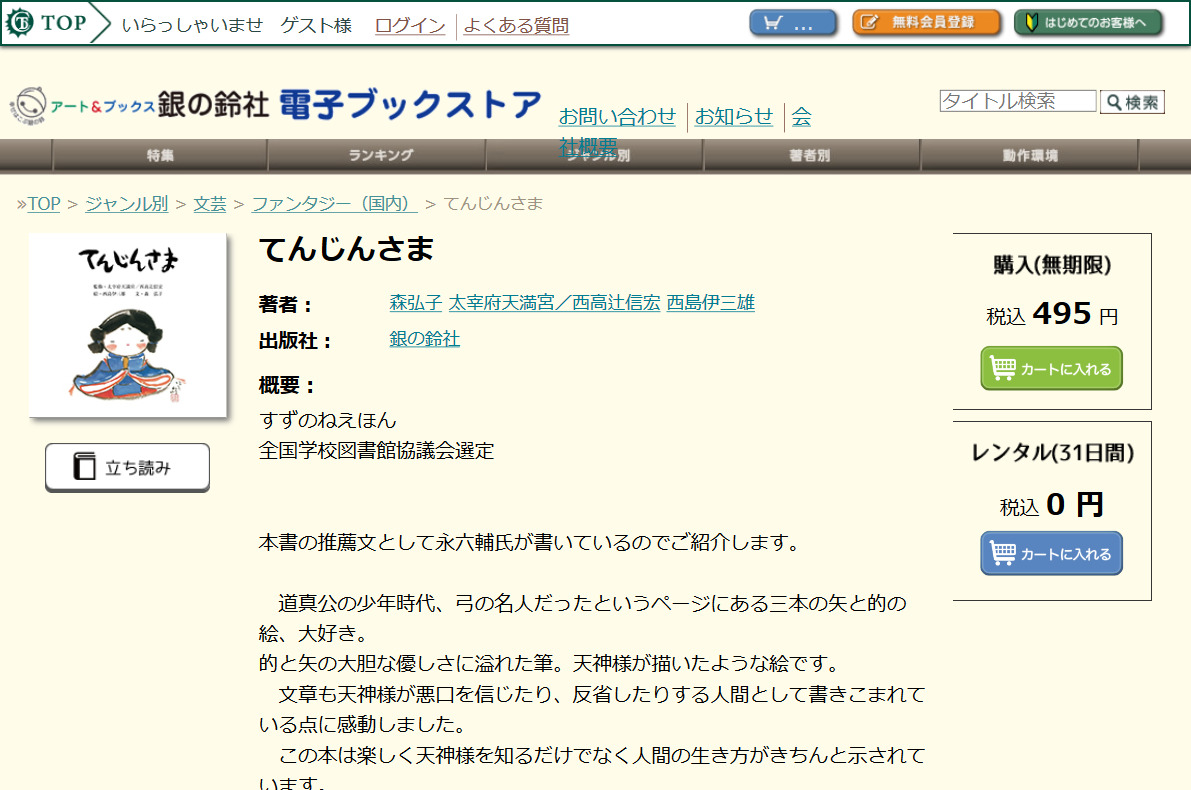Screen dimensions: 1191x790
Task: Click the 検索 magnifier button
Action: click(x=1132, y=102)
